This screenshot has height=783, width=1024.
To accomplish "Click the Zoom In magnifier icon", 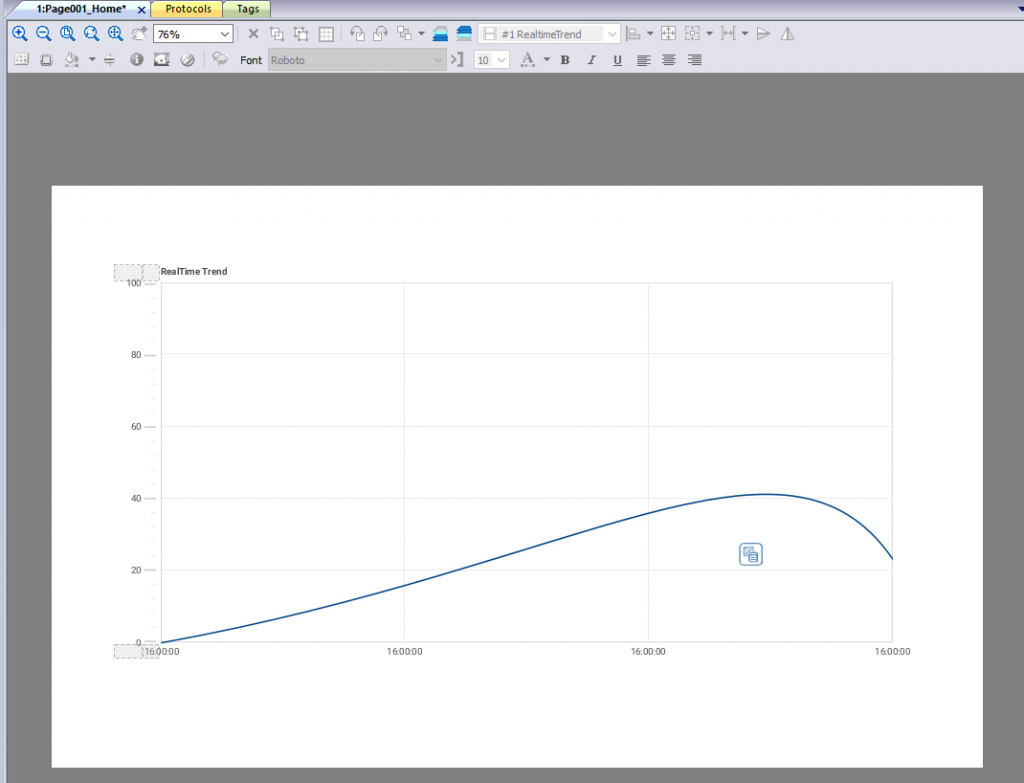I will [20, 34].
